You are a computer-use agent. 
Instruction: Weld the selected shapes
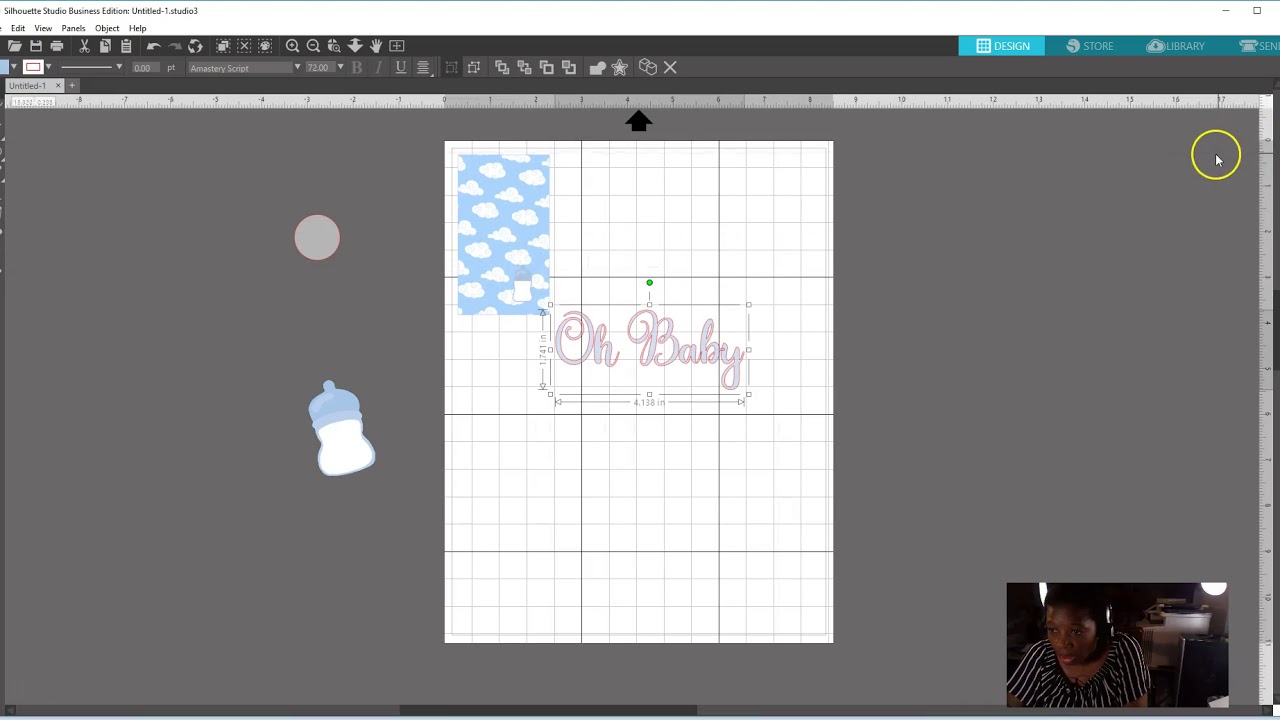[597, 68]
